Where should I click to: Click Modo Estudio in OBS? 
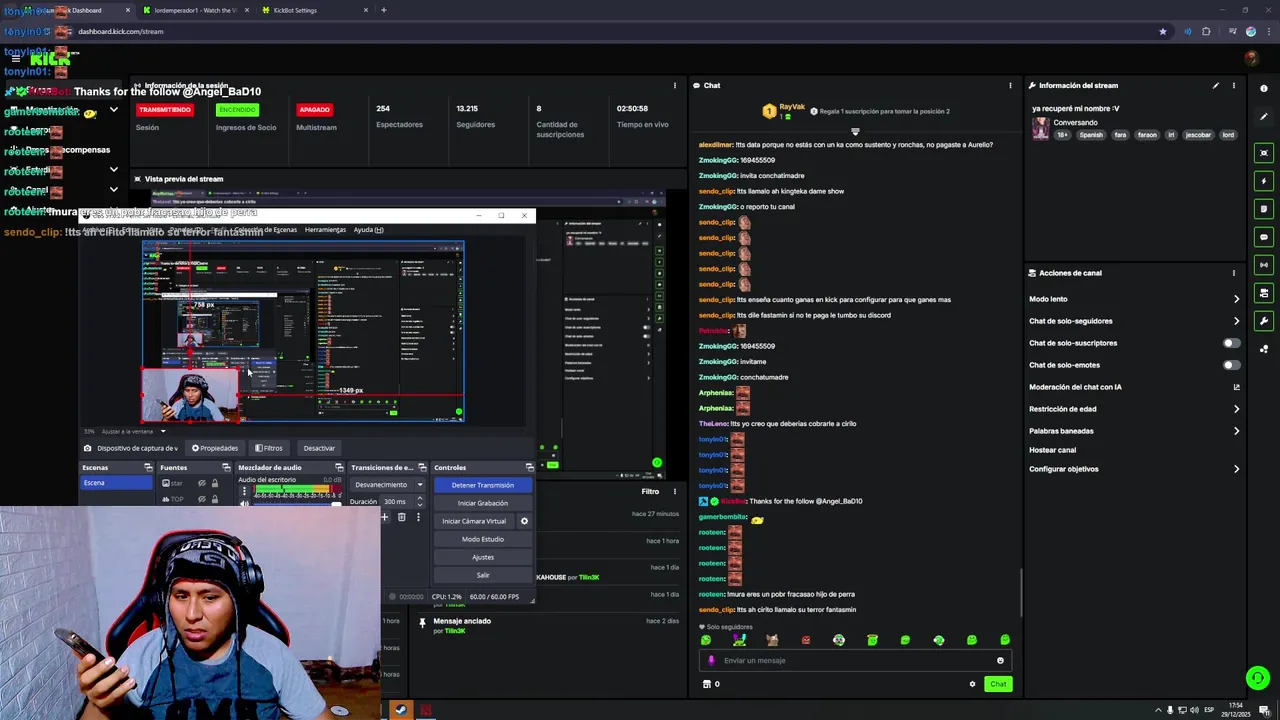click(482, 539)
